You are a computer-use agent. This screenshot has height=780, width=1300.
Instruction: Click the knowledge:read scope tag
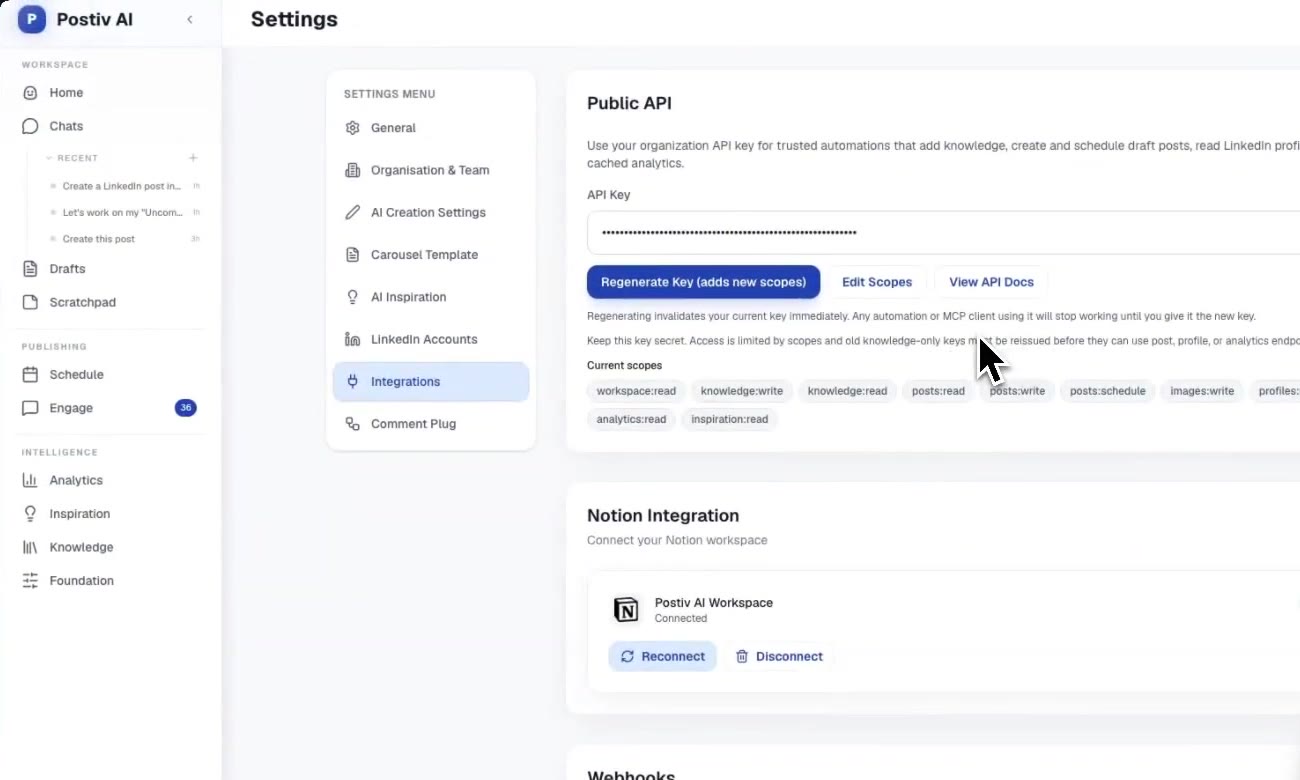pos(847,391)
